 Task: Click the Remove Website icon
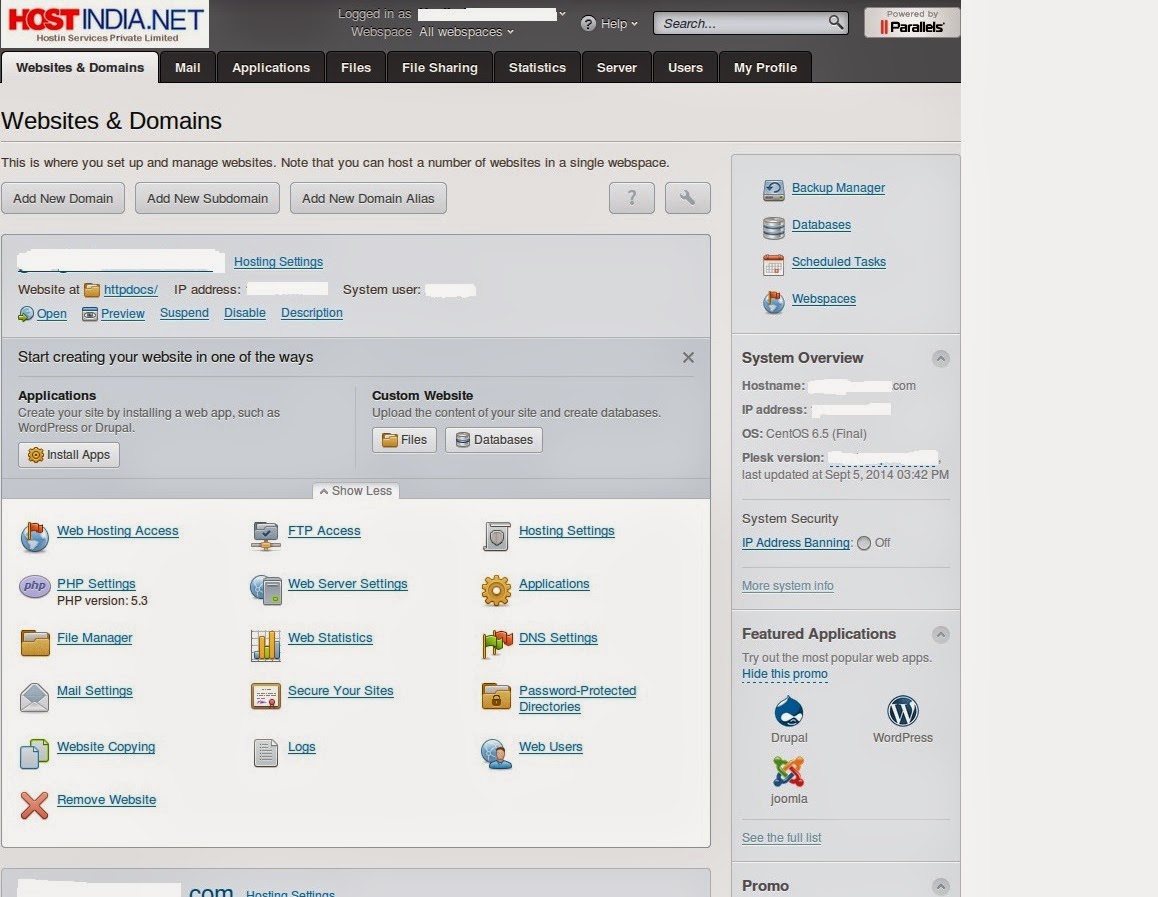pos(34,805)
